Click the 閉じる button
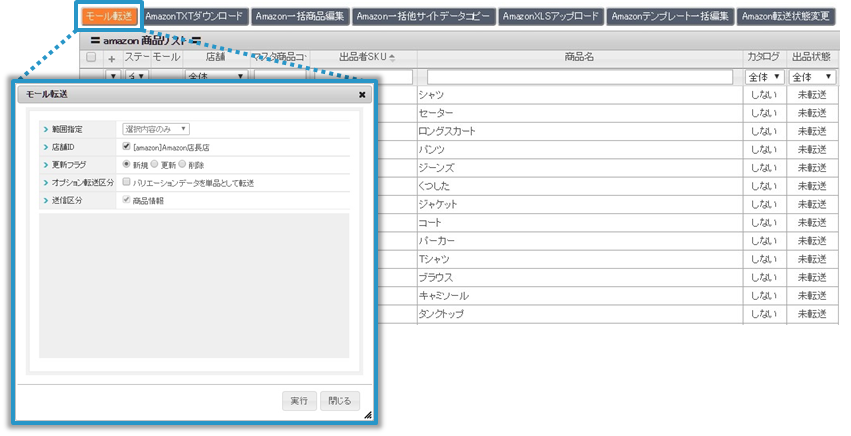This screenshot has height=436, width=851. tap(340, 401)
